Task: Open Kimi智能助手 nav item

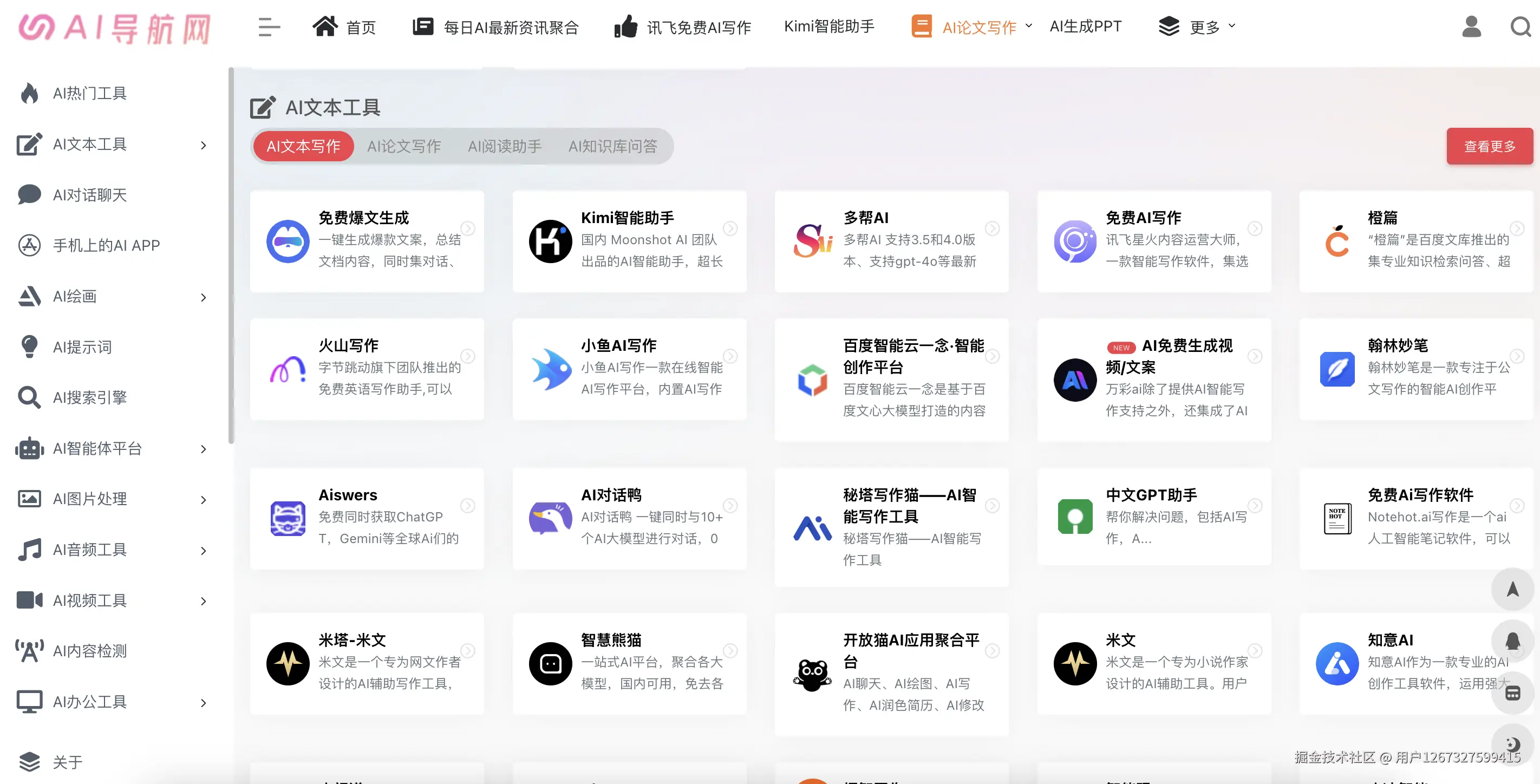Action: click(x=829, y=27)
